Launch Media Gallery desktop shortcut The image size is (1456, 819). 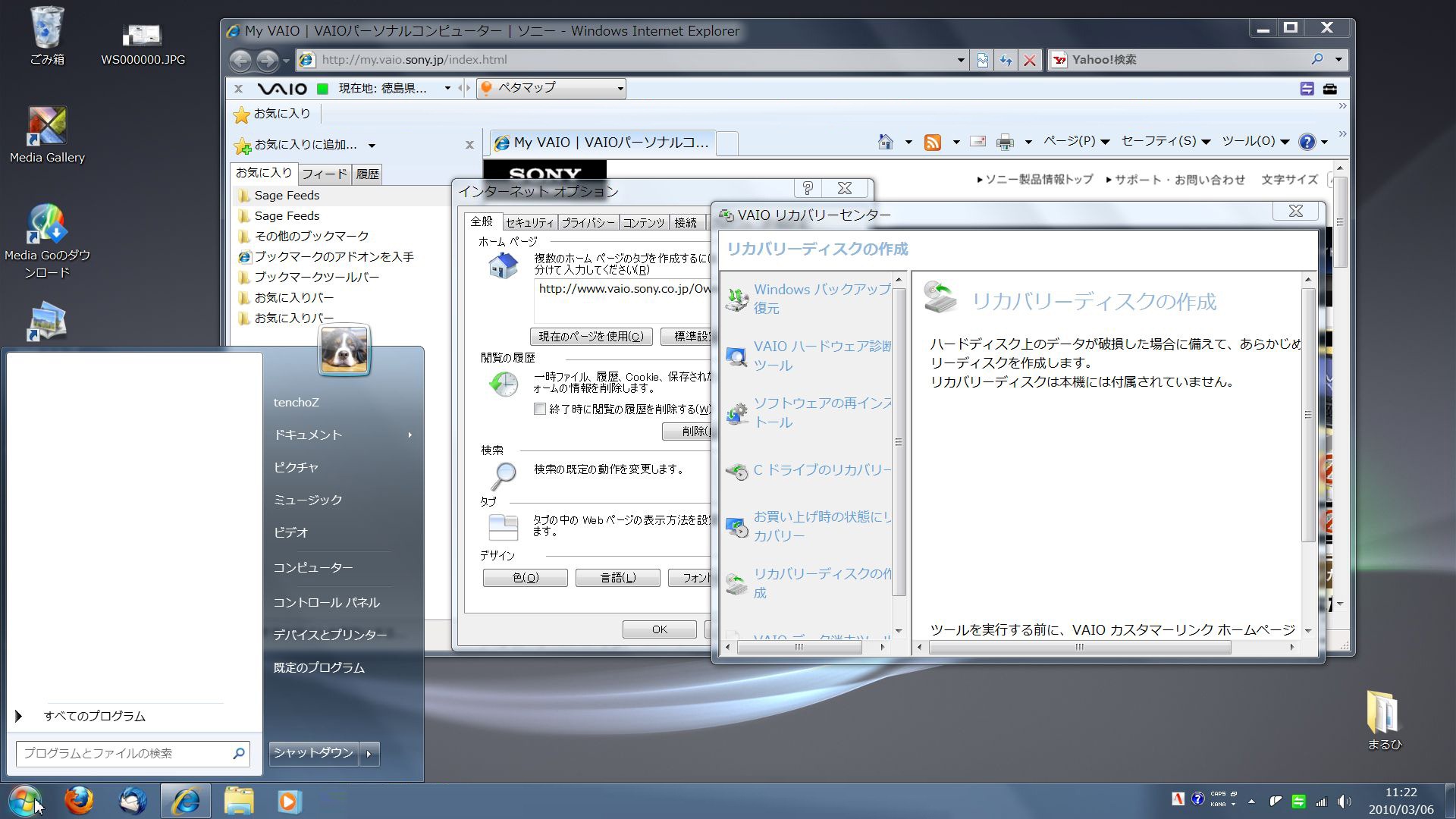click(x=47, y=135)
